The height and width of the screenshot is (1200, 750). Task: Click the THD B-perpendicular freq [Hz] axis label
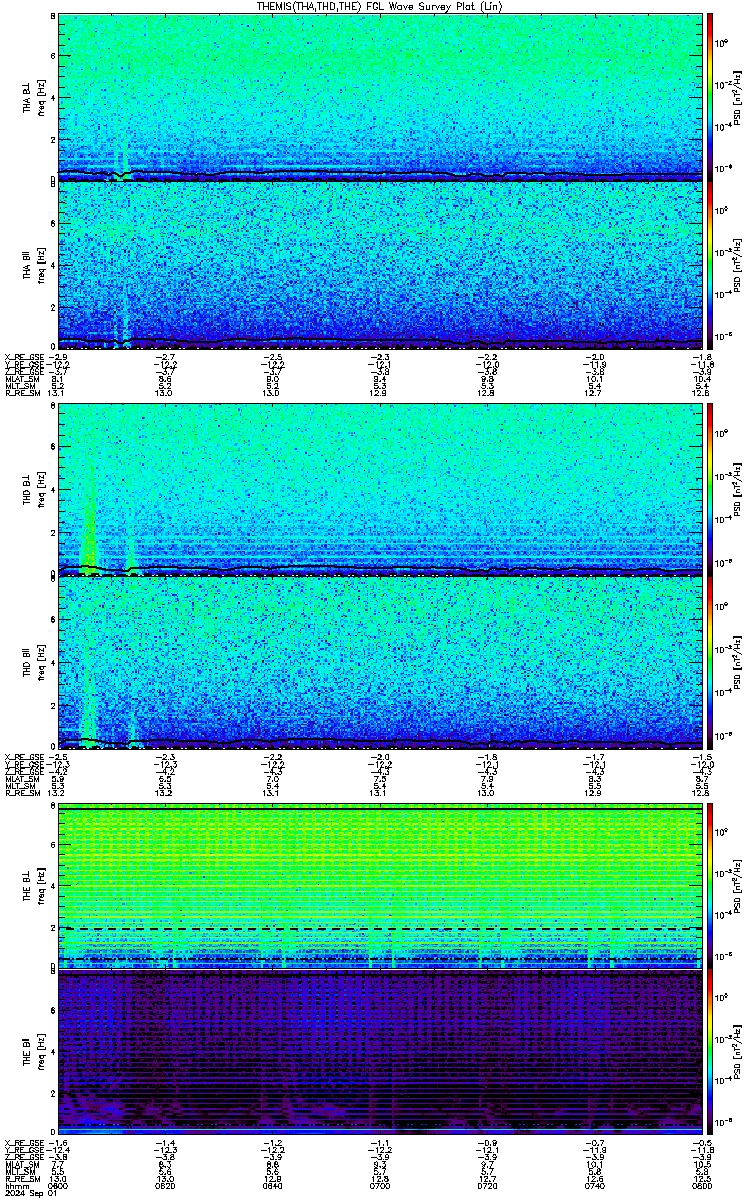click(x=43, y=488)
